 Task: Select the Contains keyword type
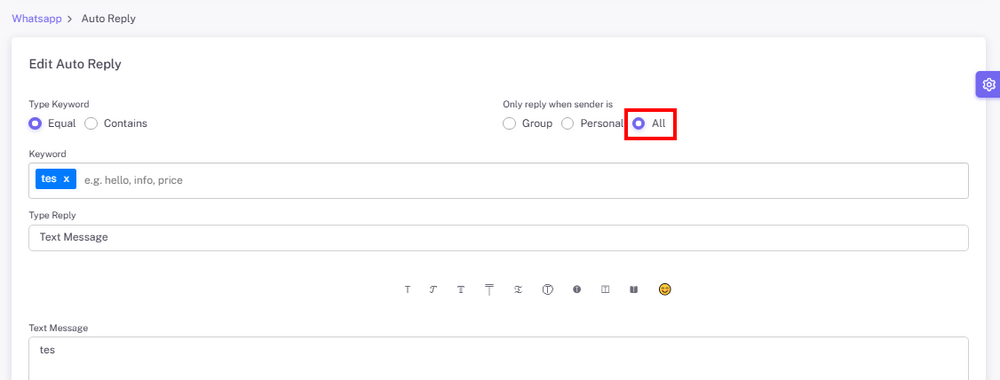coord(116,124)
